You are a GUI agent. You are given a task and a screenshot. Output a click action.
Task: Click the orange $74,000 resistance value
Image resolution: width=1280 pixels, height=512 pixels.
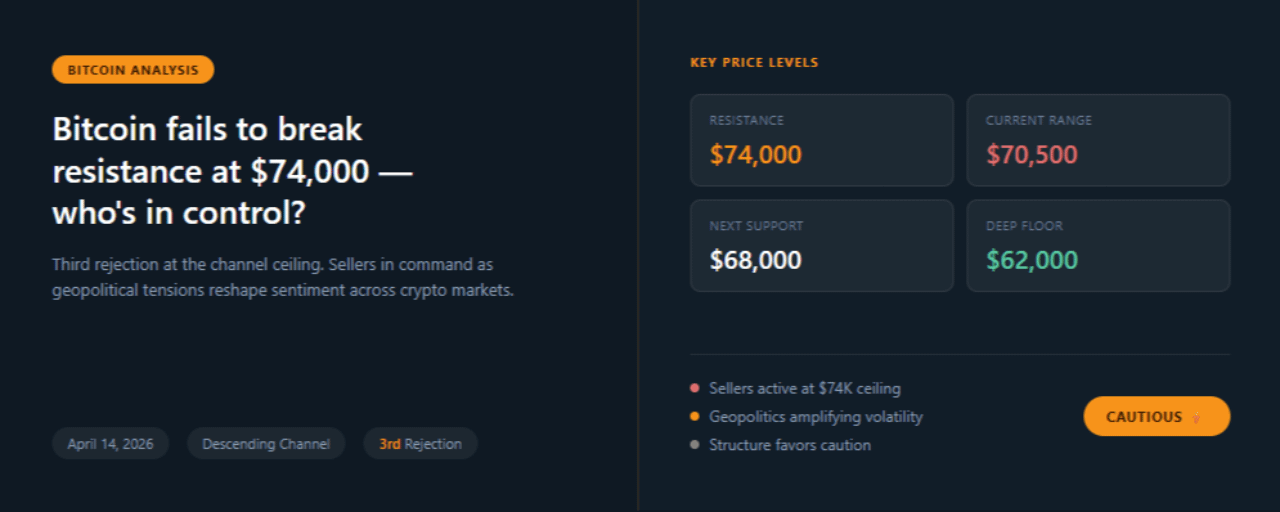756,155
